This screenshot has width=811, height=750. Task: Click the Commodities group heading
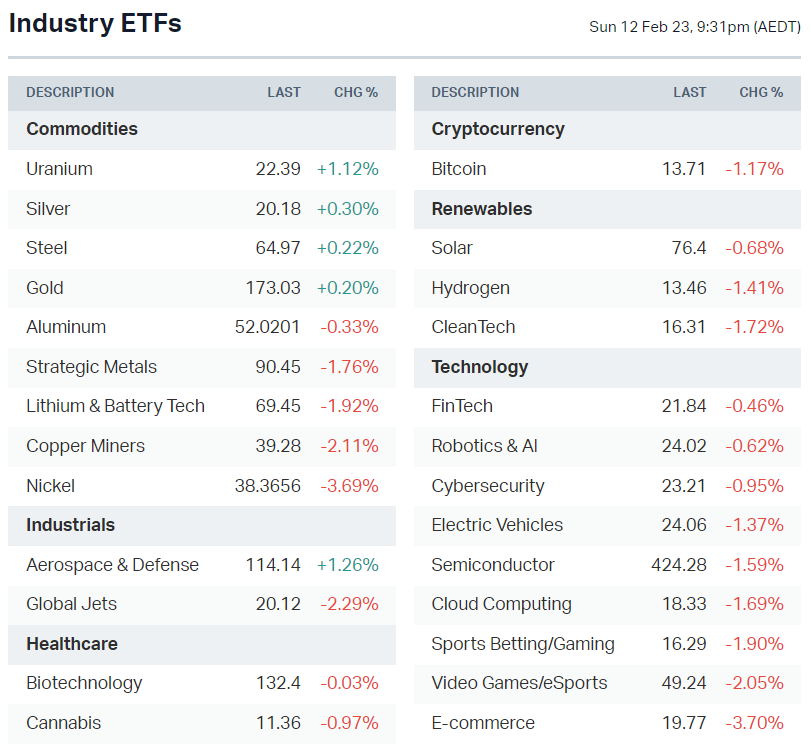pyautogui.click(x=82, y=129)
